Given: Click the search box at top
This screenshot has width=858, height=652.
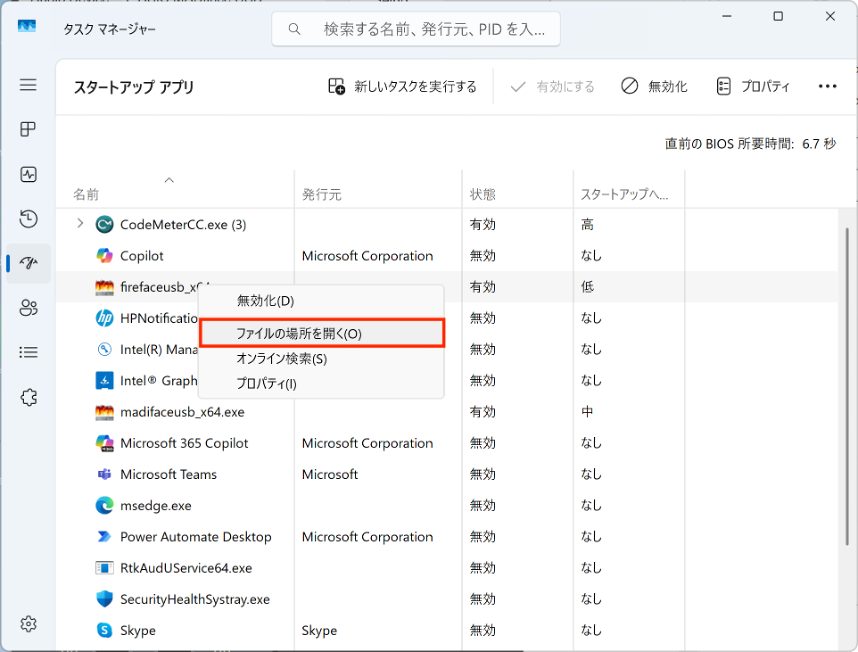Looking at the screenshot, I should coord(416,29).
